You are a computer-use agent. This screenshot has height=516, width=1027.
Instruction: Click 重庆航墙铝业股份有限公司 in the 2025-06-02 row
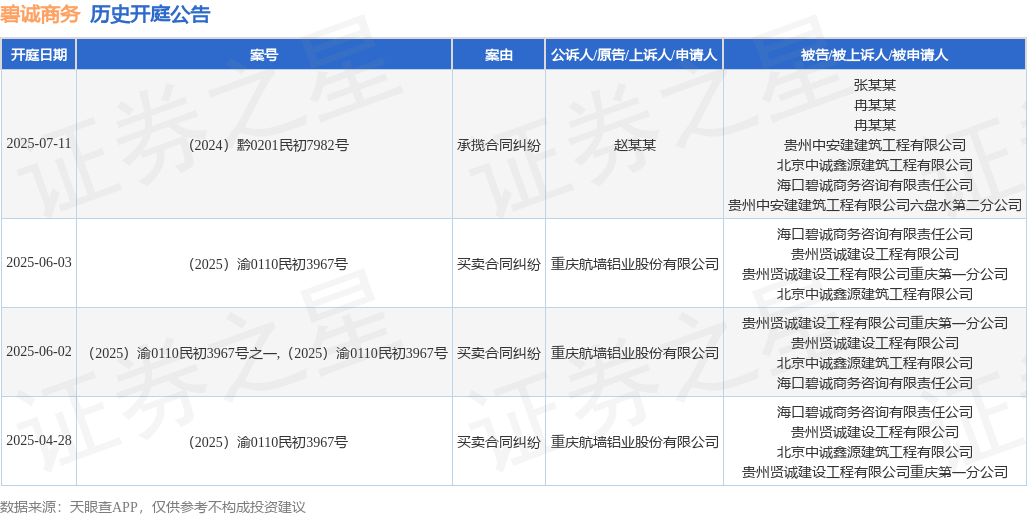tap(634, 353)
